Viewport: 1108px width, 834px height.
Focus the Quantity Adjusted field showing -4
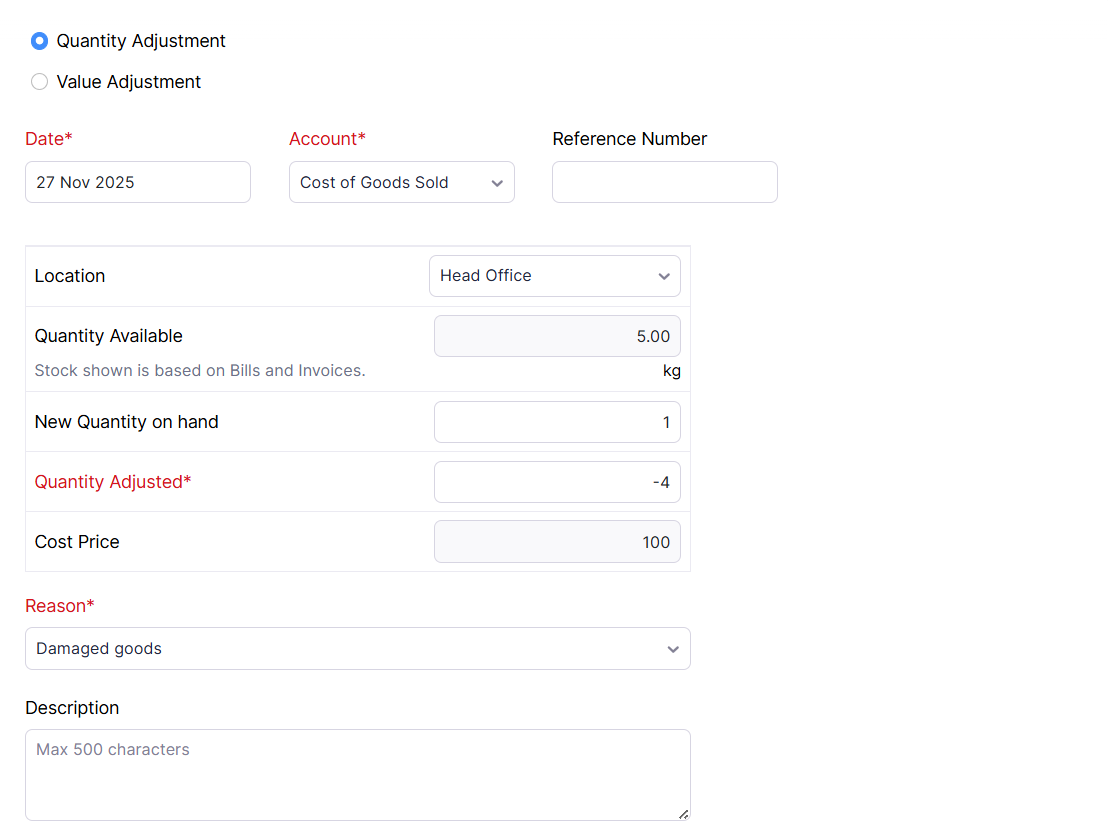tap(557, 482)
